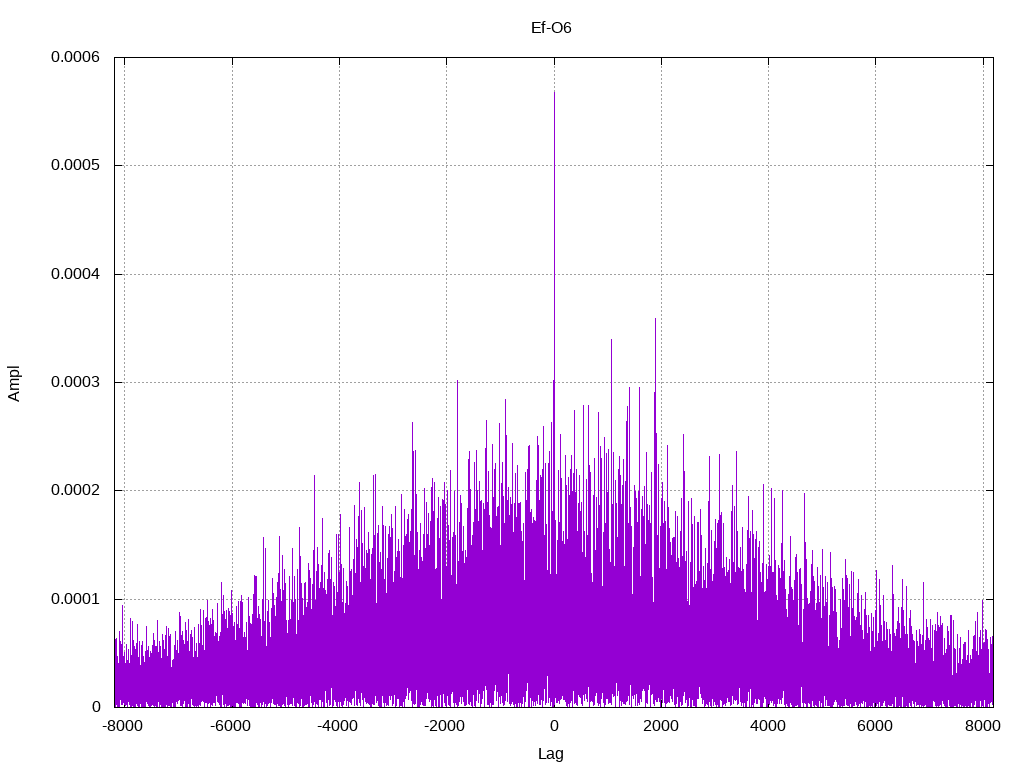
Task: Click the y-axis tick value 0.0005
Action: point(76,165)
